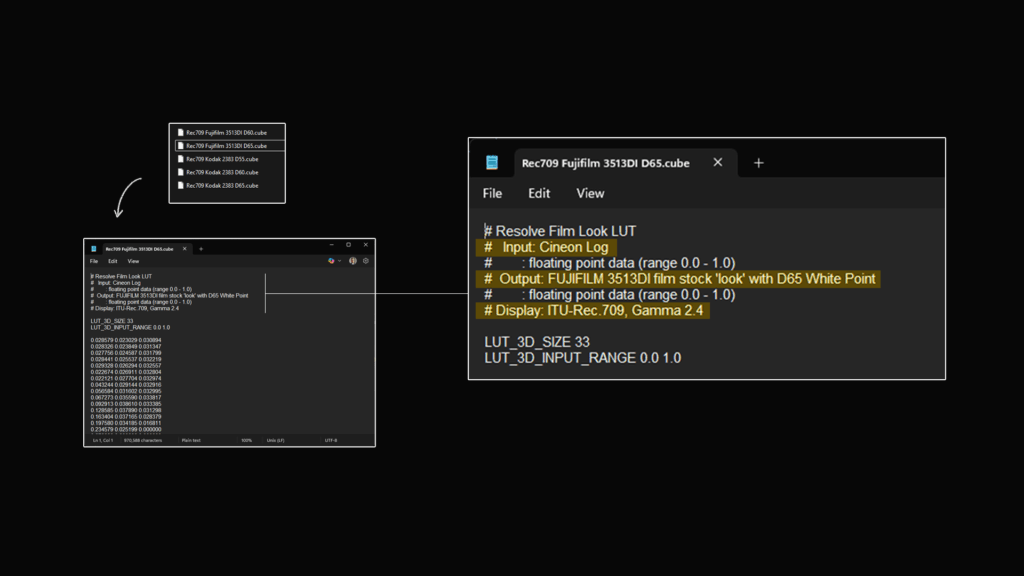This screenshot has height=576, width=1024.
Task: Click data row '0.027756 0.024587 0.031799'
Action: point(126,353)
